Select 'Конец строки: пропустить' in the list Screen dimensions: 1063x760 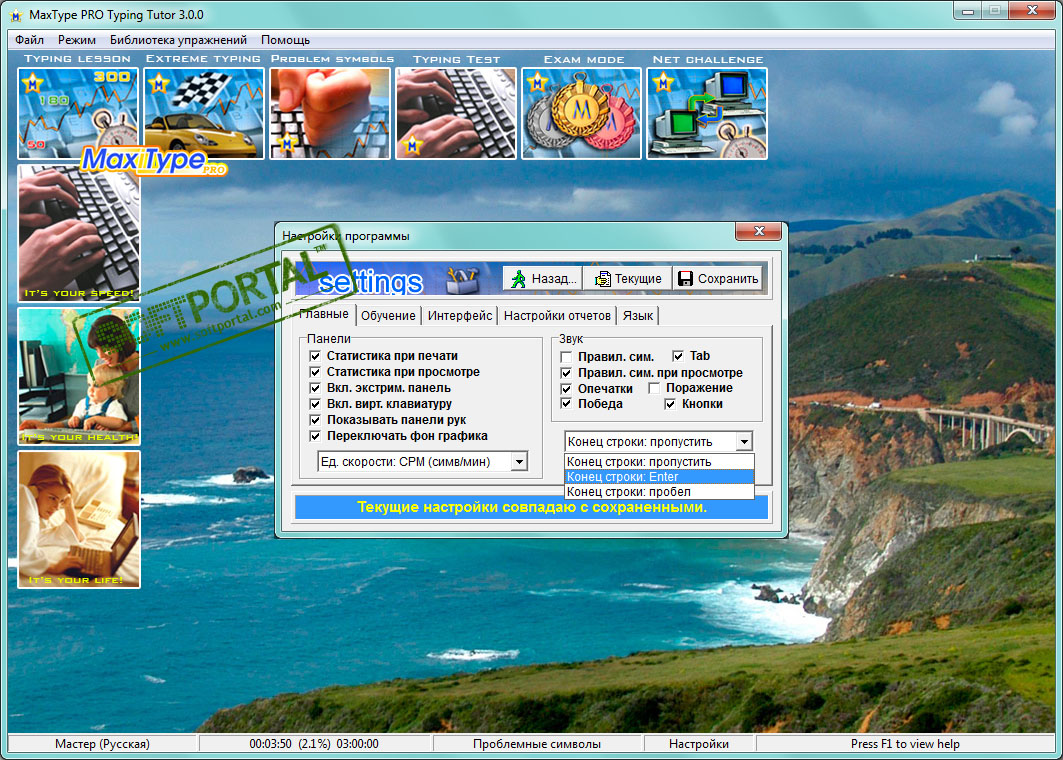click(659, 462)
